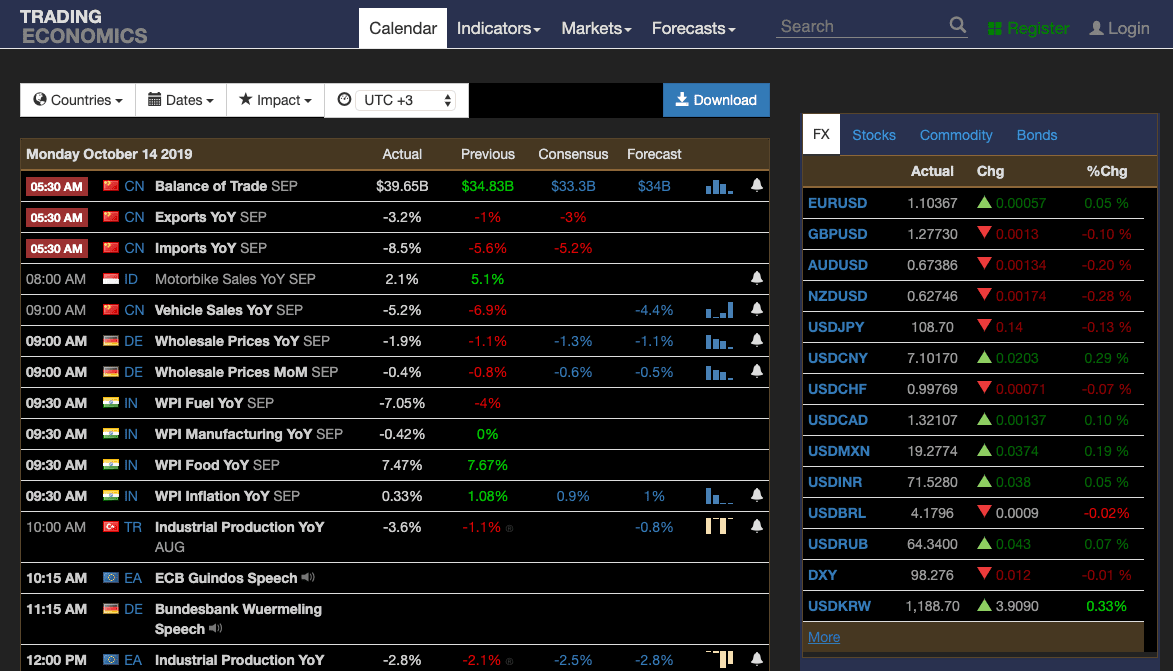Click China flag on Balance of Trade row

[x=111, y=186]
